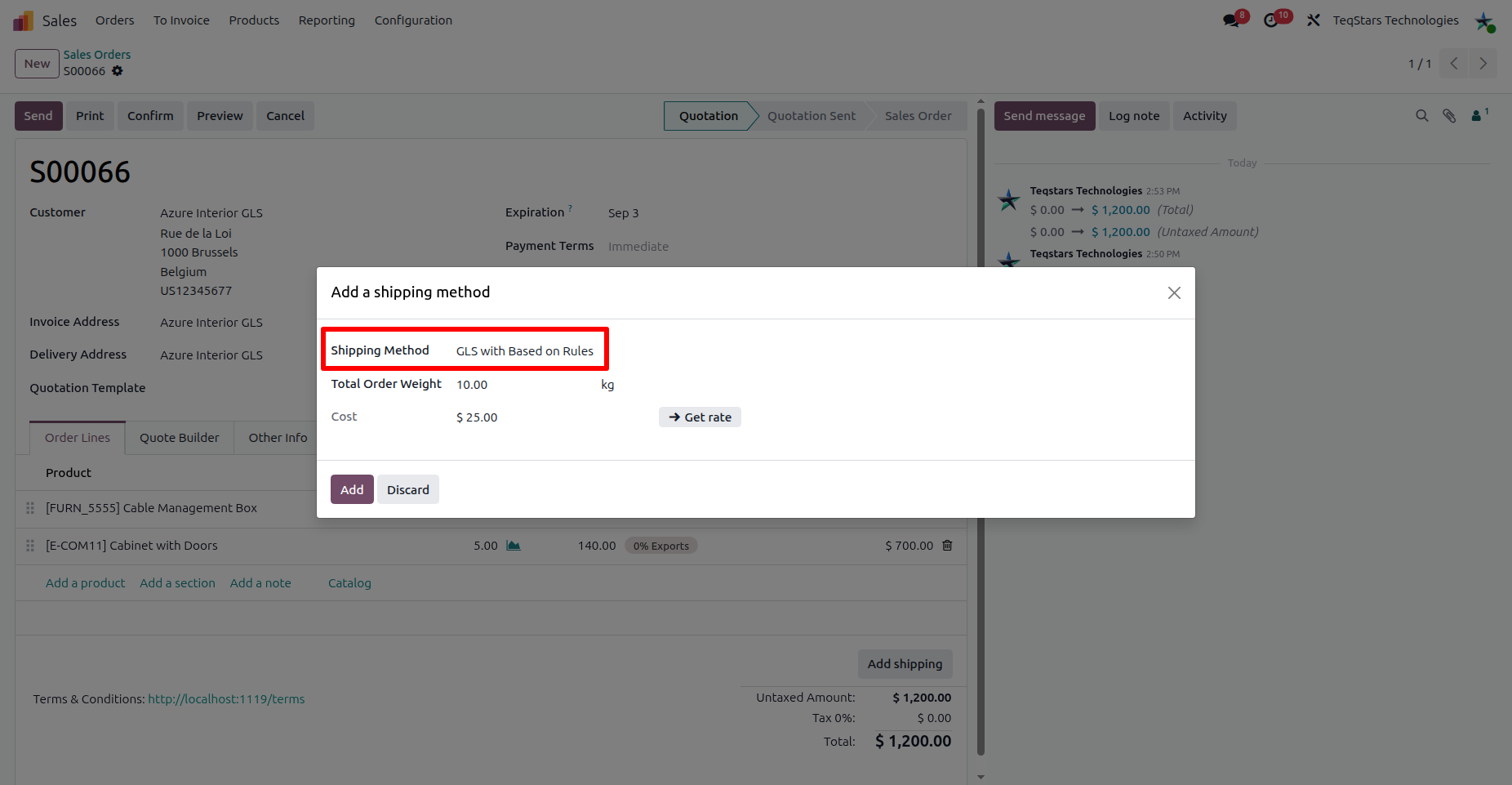Schedule an Activity in chatter

1205,116
